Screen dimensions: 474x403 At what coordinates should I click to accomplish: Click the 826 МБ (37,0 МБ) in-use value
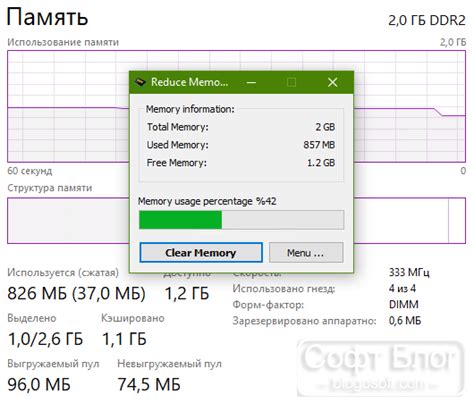point(76,294)
